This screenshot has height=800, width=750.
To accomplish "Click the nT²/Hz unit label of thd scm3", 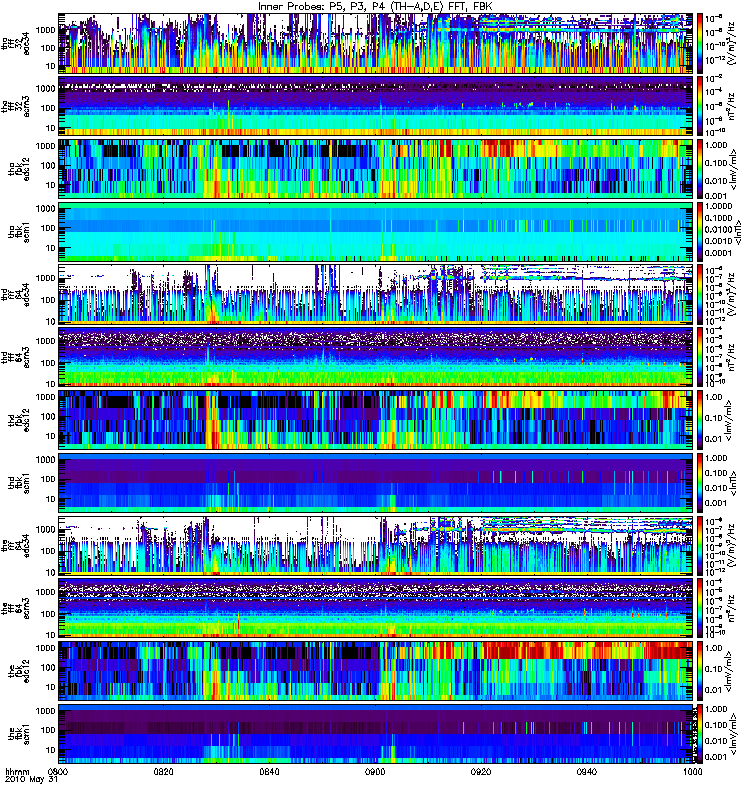I will (x=732, y=357).
